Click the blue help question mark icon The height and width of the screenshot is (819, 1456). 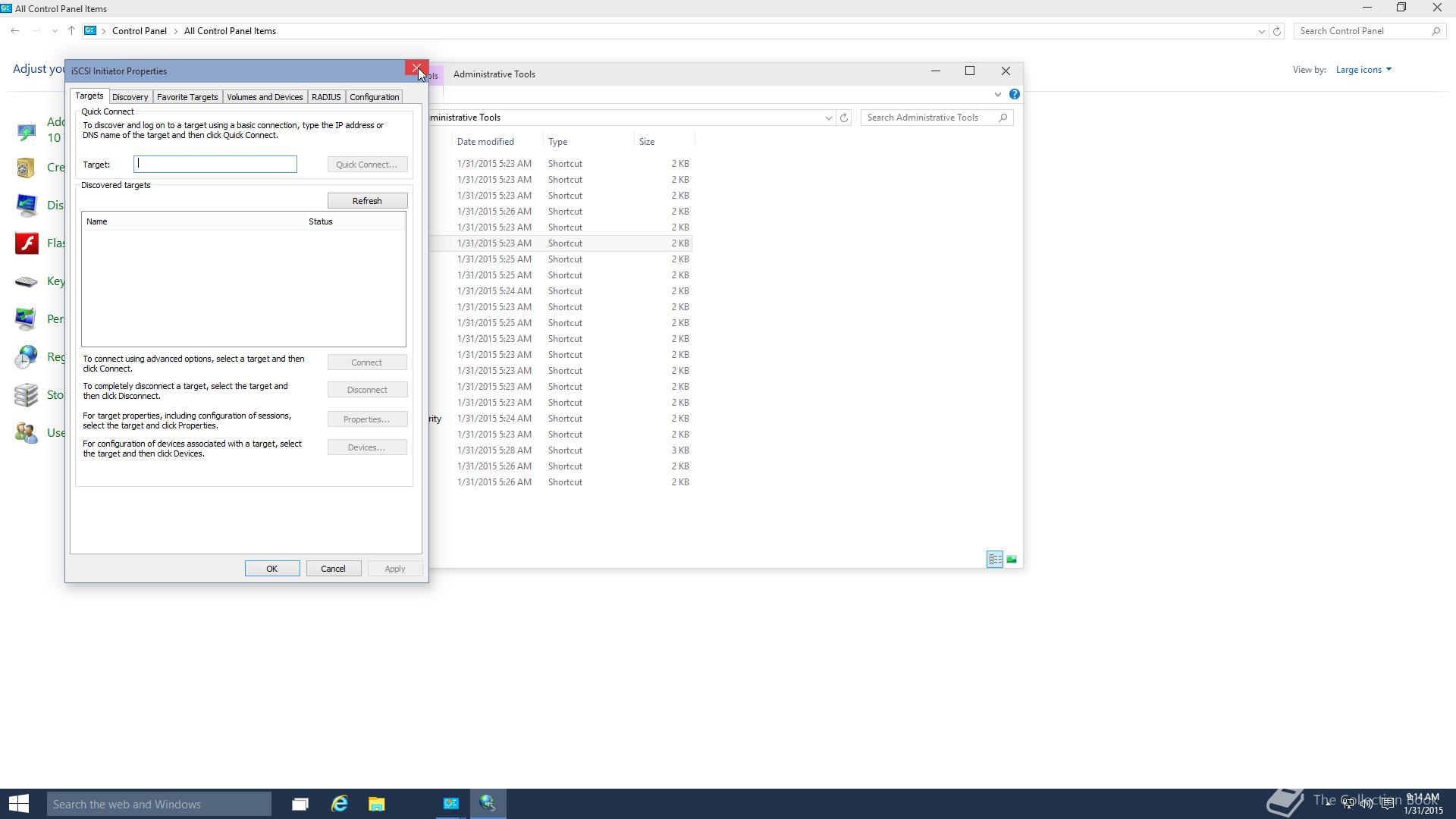coord(1014,95)
